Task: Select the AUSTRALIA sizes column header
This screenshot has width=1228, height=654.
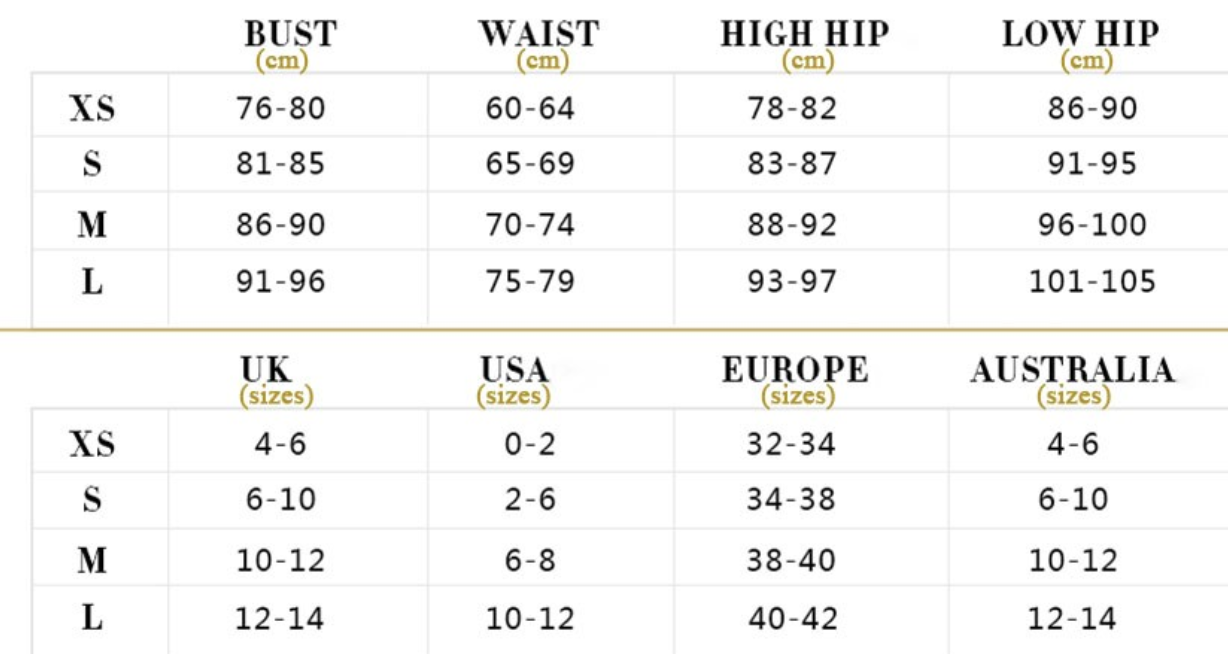Action: point(1073,371)
